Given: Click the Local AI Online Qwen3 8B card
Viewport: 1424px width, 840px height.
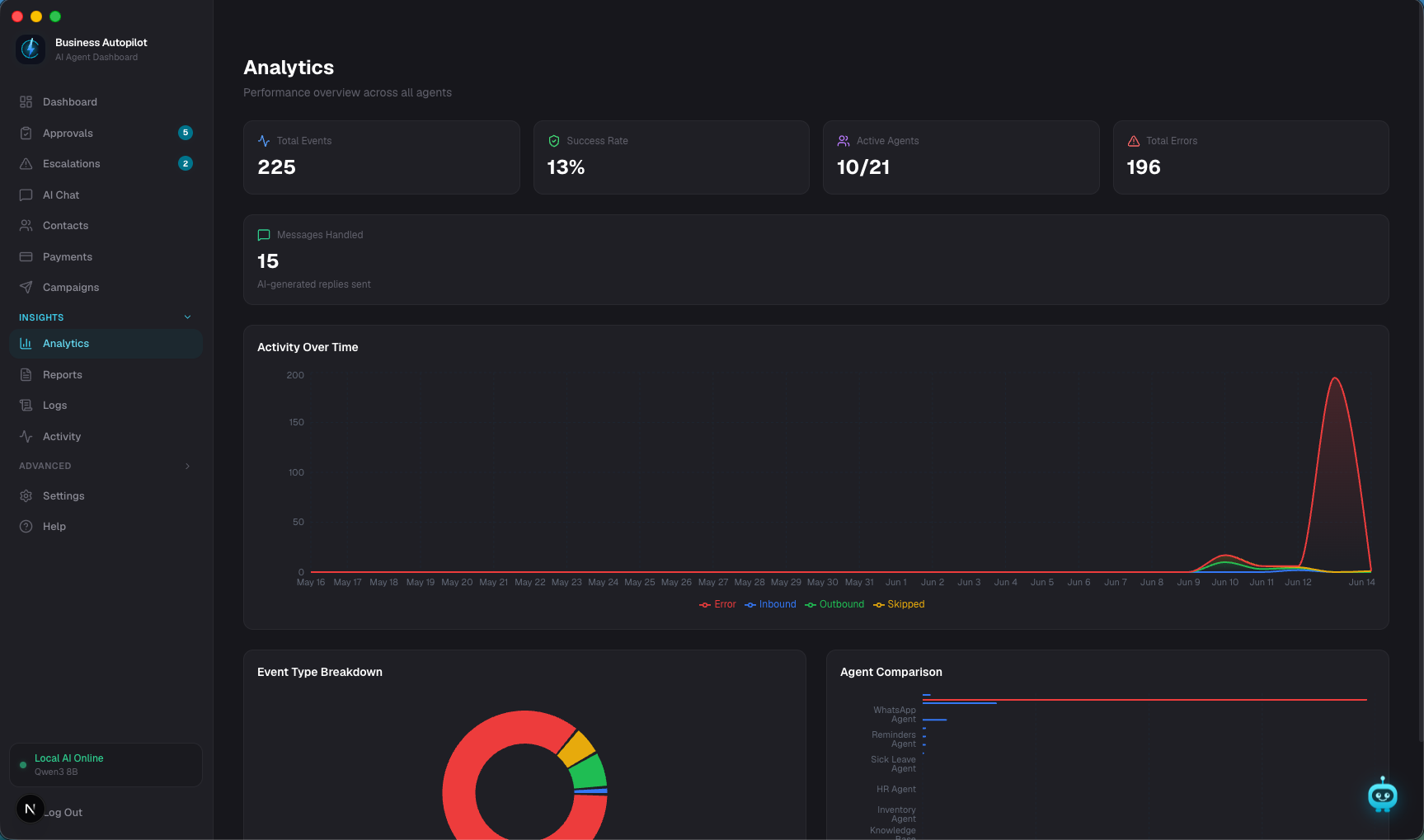Looking at the screenshot, I should click(106, 765).
